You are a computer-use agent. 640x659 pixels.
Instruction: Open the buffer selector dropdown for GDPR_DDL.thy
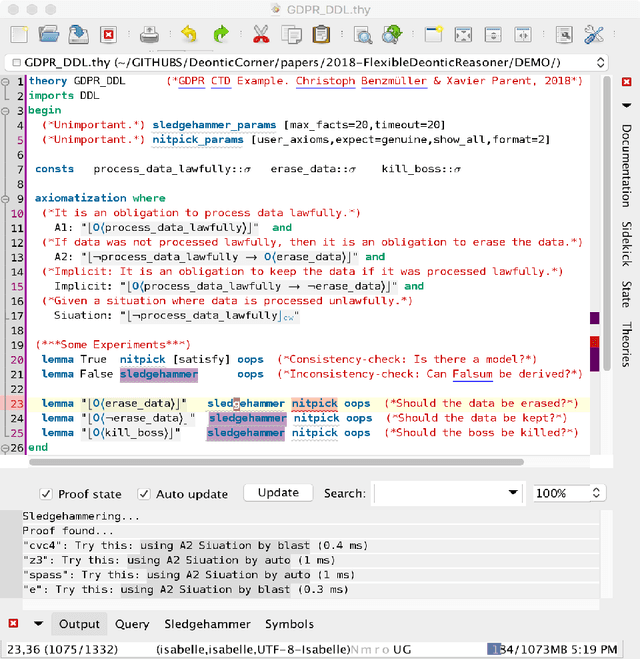point(598,61)
